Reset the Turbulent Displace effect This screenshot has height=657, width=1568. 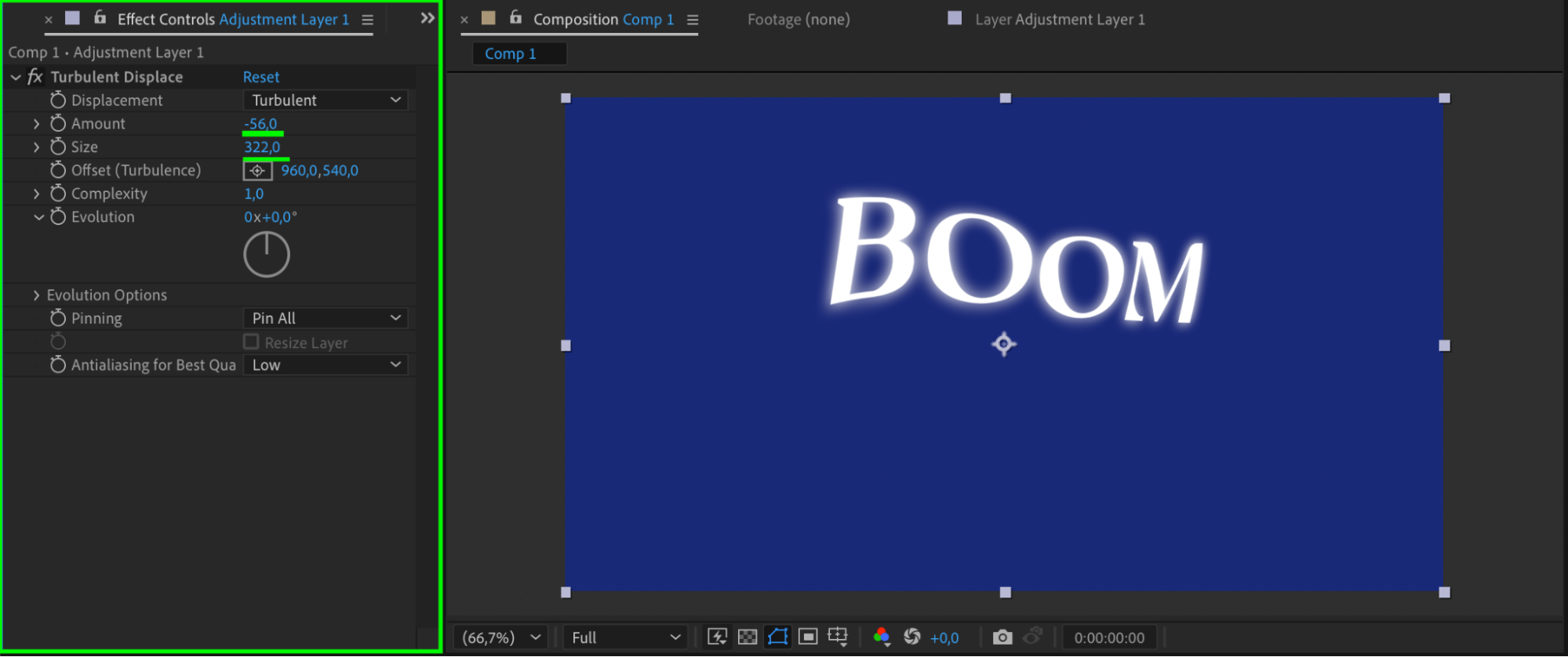pos(260,77)
